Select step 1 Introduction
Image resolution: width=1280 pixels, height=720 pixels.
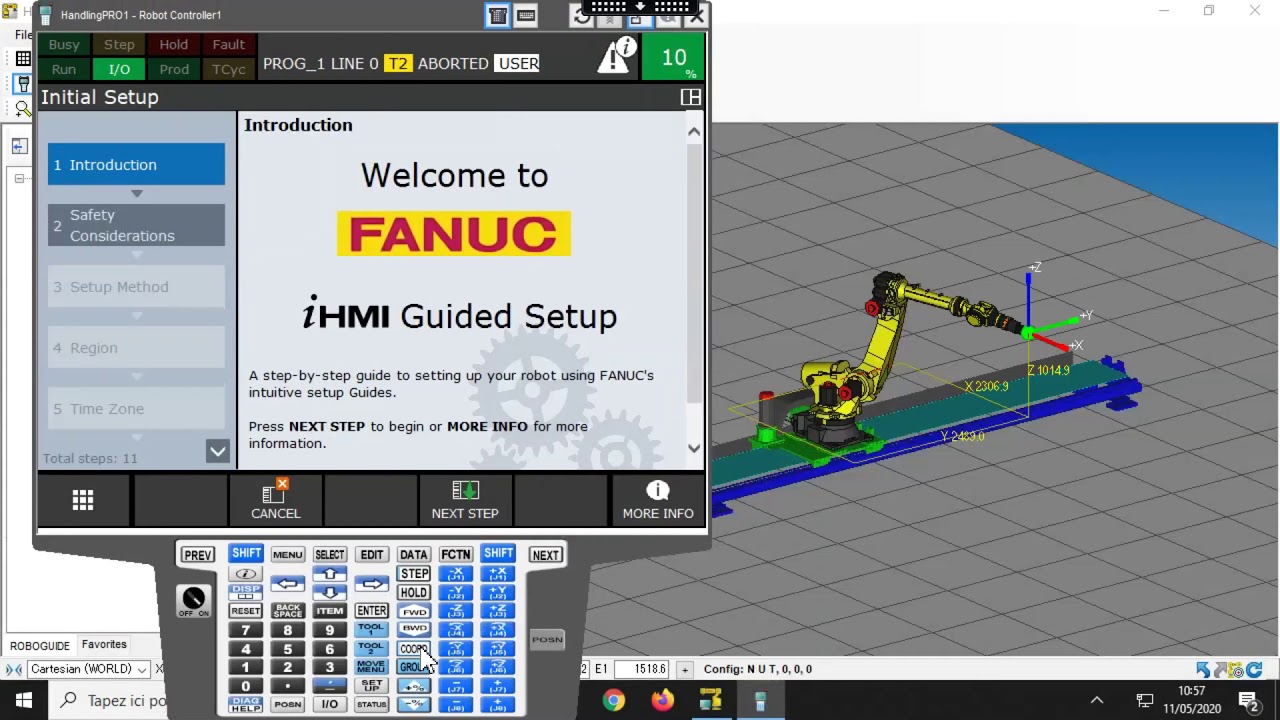point(136,165)
